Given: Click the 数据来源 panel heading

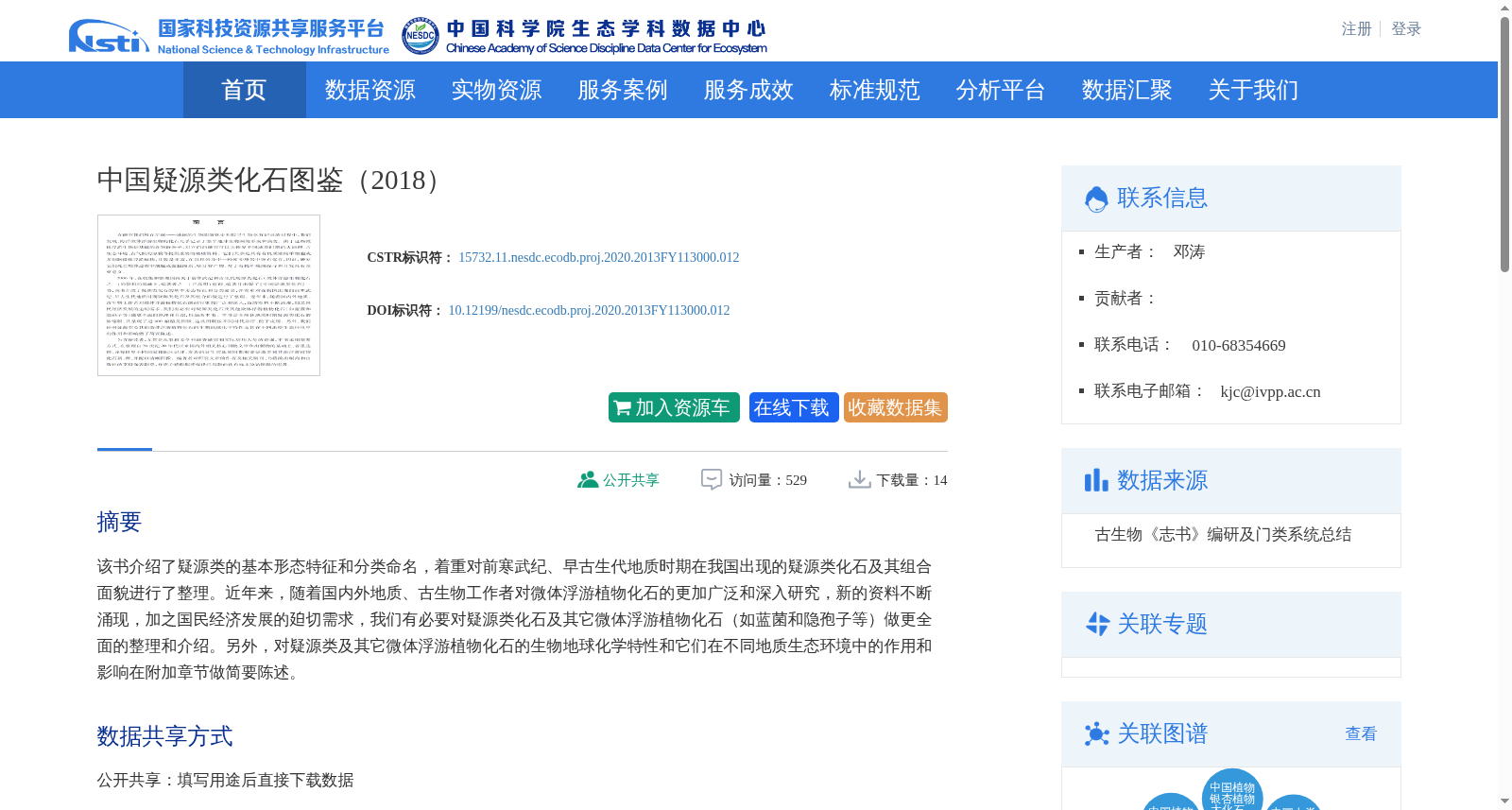Looking at the screenshot, I should coord(1162,480).
